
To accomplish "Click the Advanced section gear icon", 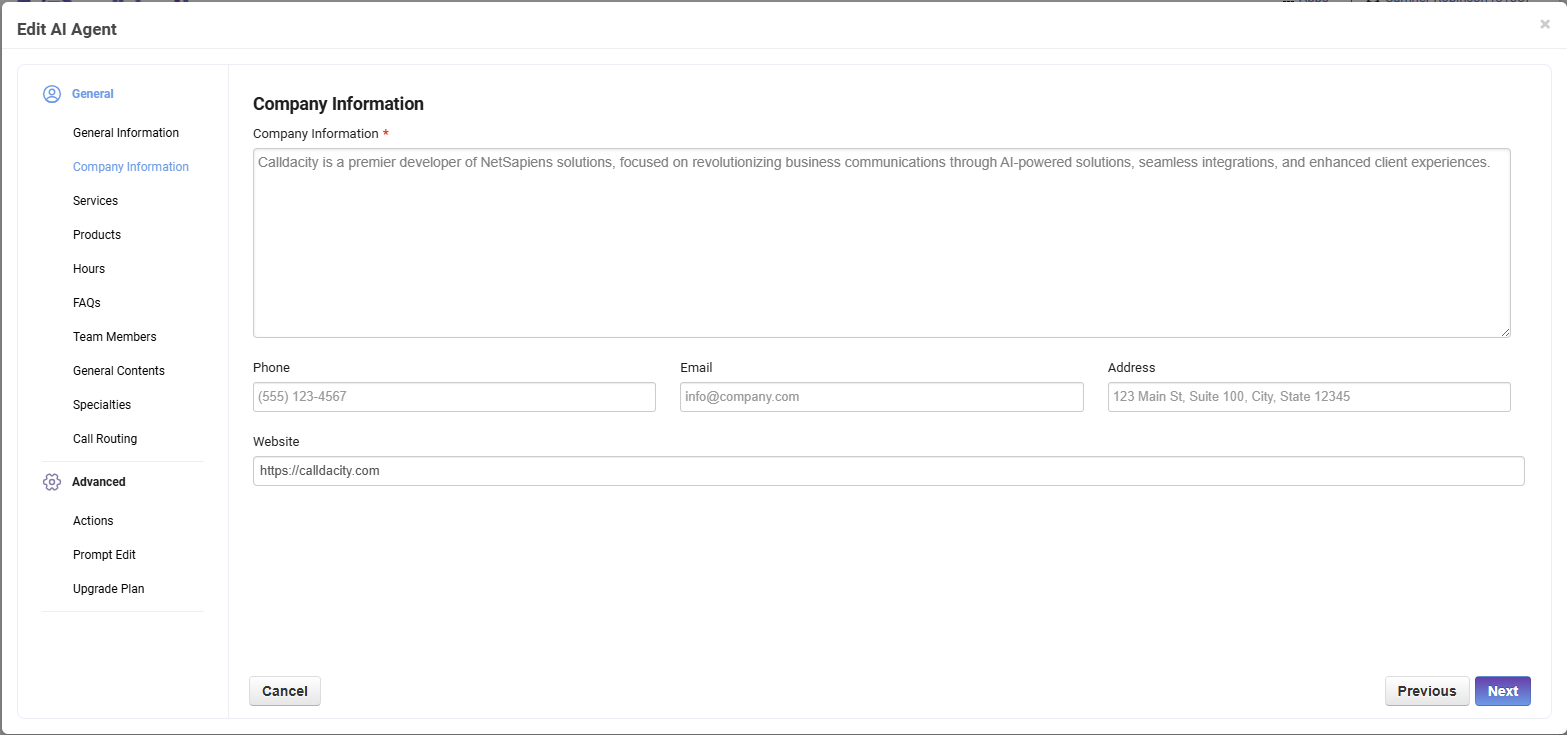I will click(52, 482).
